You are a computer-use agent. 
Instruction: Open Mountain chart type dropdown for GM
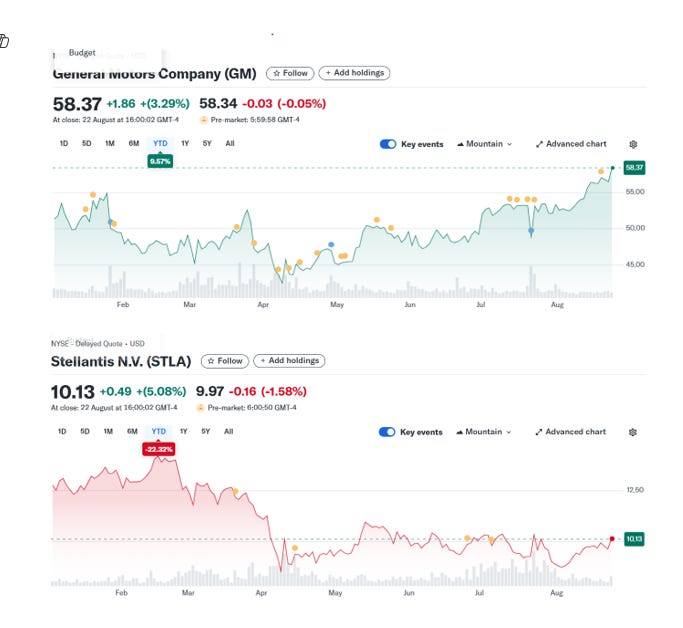(x=484, y=144)
